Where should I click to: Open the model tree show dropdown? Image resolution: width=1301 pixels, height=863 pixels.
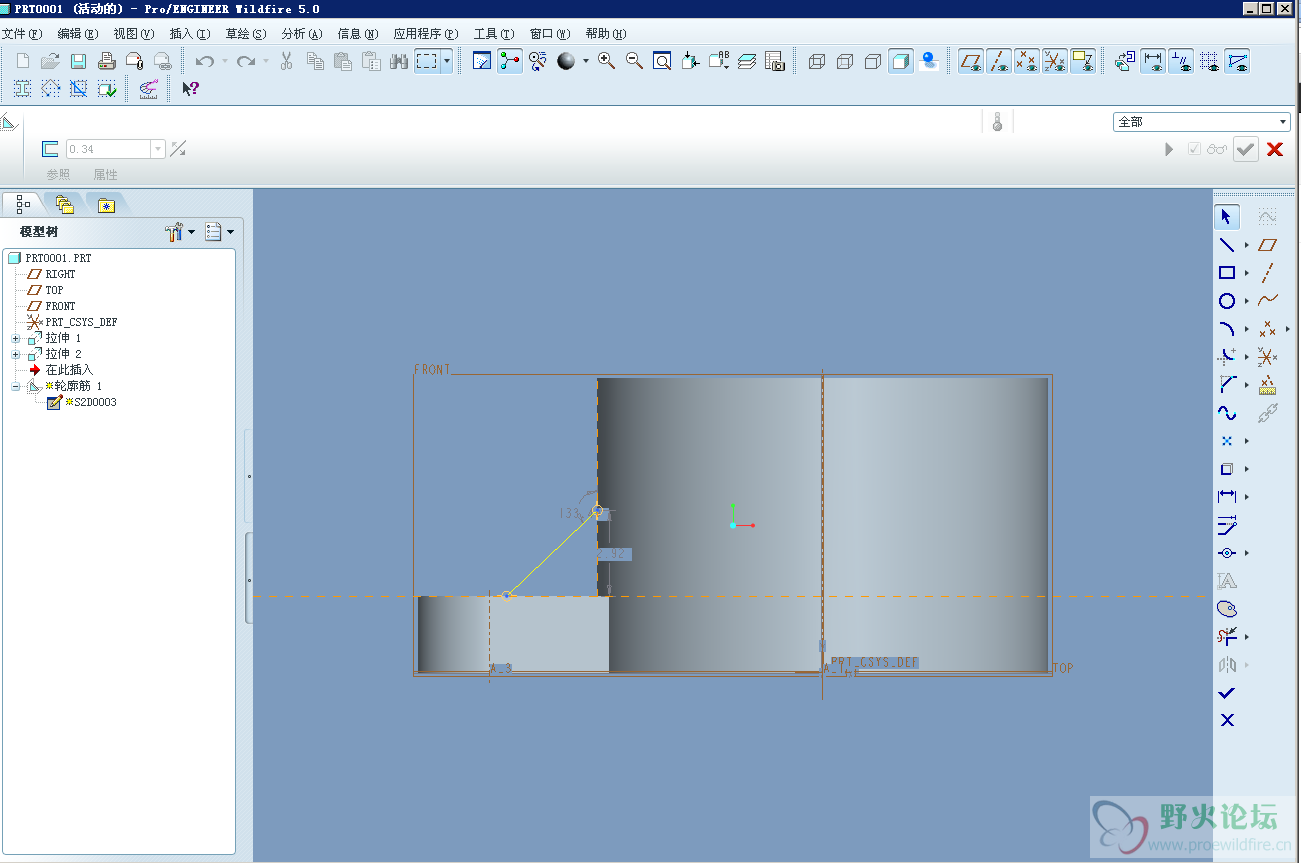pyautogui.click(x=219, y=232)
